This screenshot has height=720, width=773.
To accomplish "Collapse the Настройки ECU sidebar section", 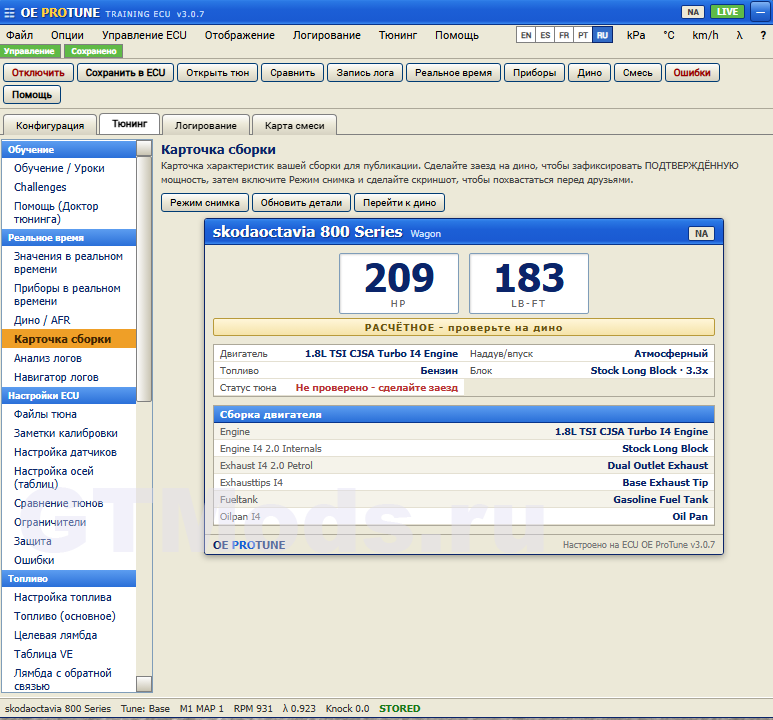I will (x=69, y=396).
